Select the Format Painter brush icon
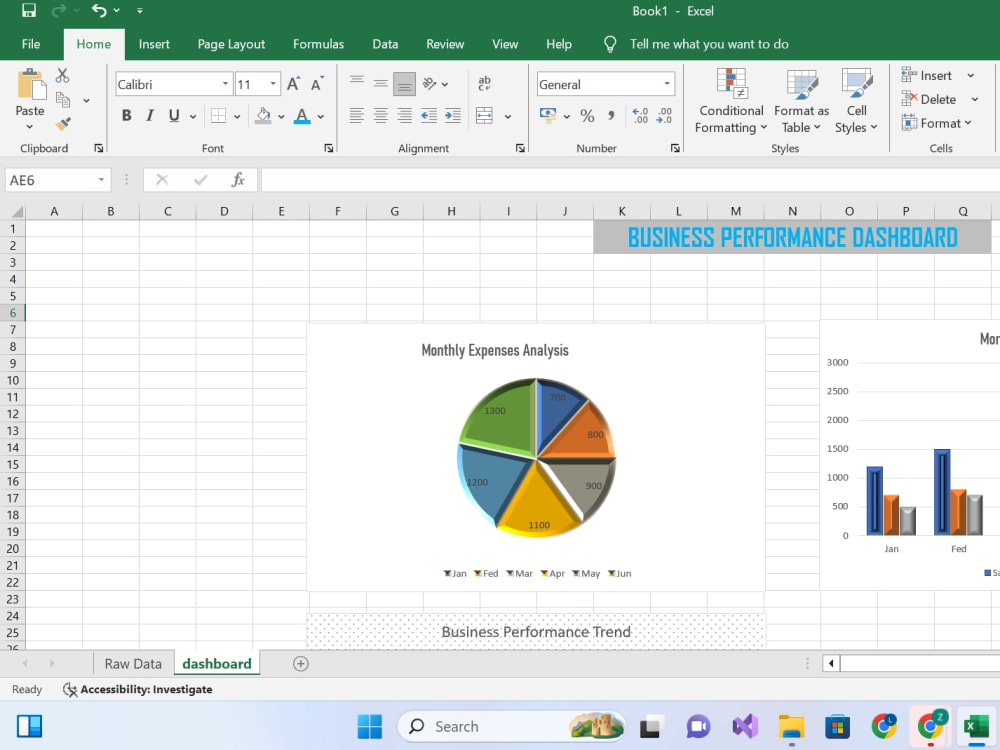The height and width of the screenshot is (750, 1000). point(62,124)
